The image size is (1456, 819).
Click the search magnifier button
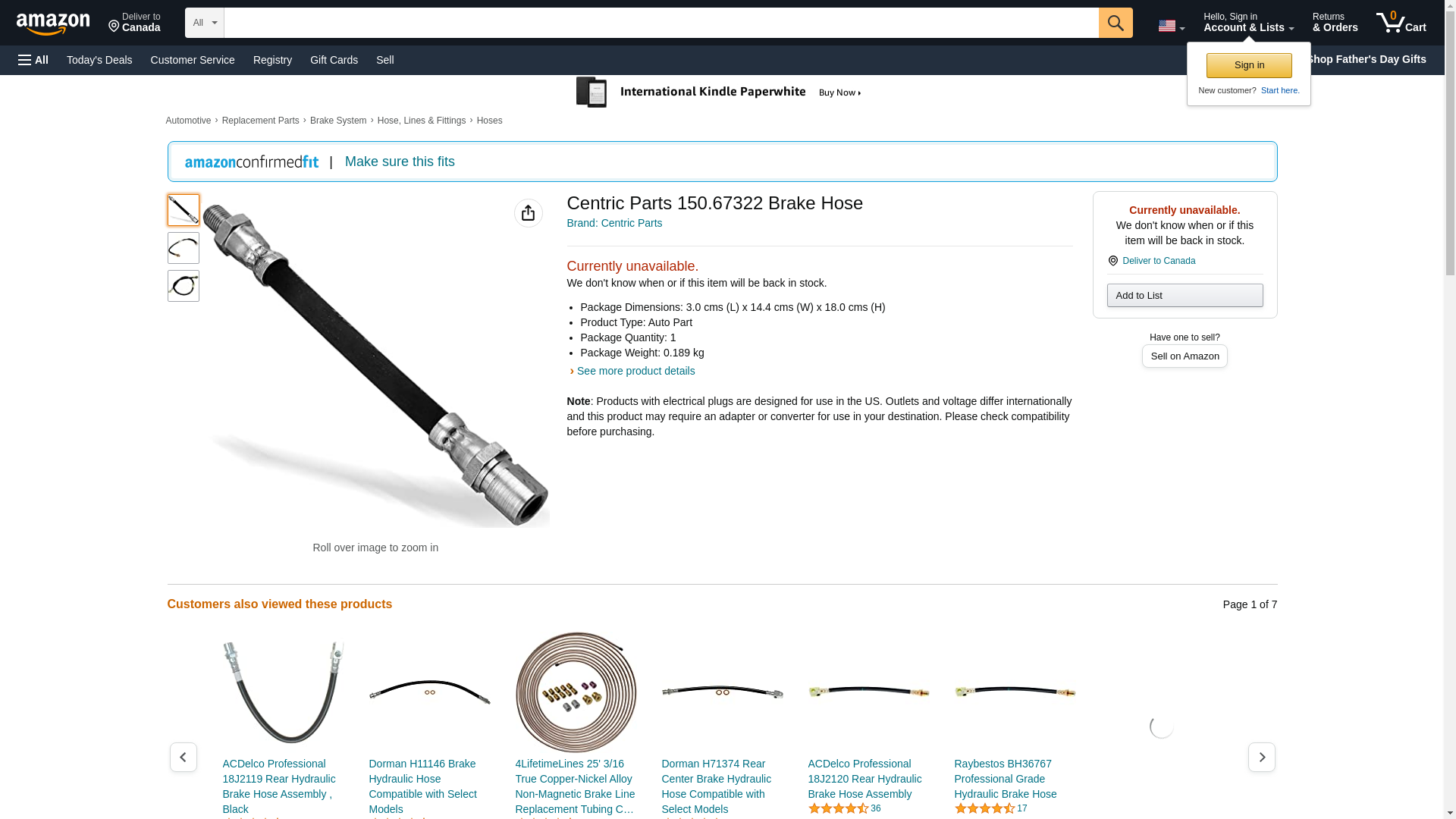[1116, 23]
